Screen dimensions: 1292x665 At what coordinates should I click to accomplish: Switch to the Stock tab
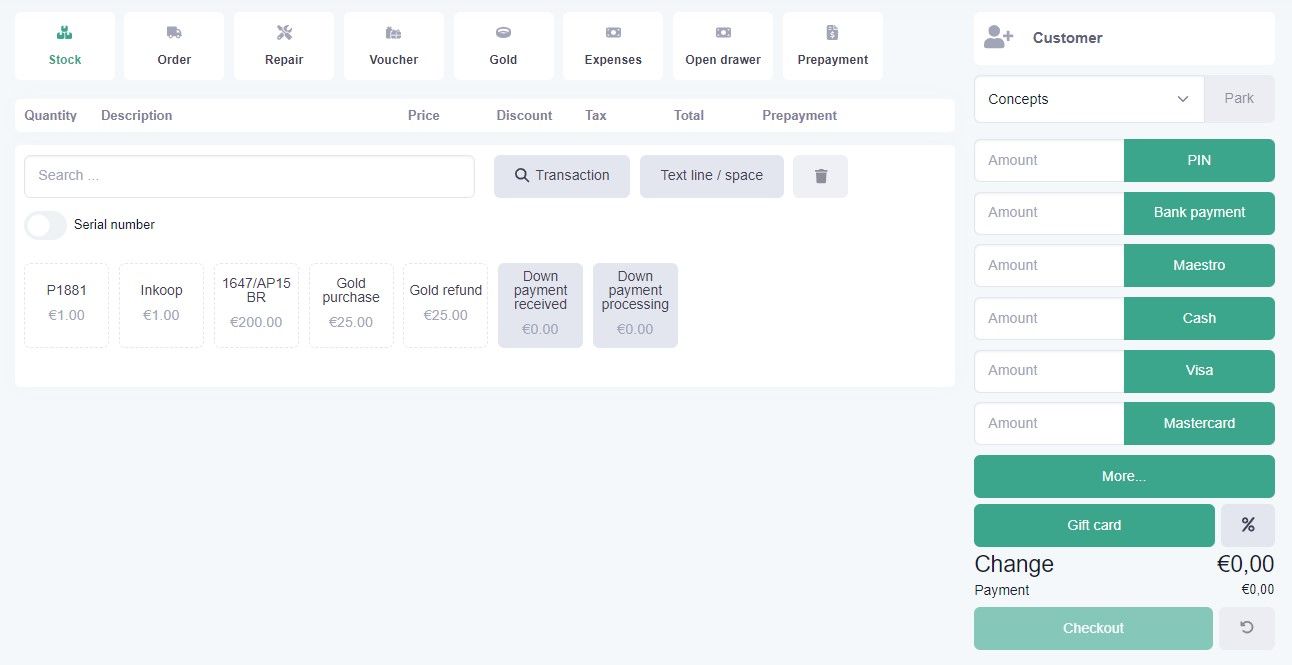[65, 46]
